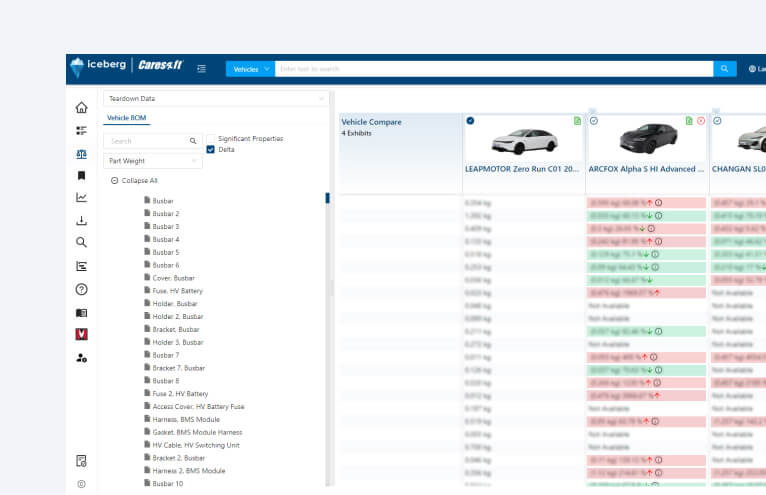Viewport: 766px width, 495px height.
Task: Click the download icon in sidebar
Action: click(81, 220)
